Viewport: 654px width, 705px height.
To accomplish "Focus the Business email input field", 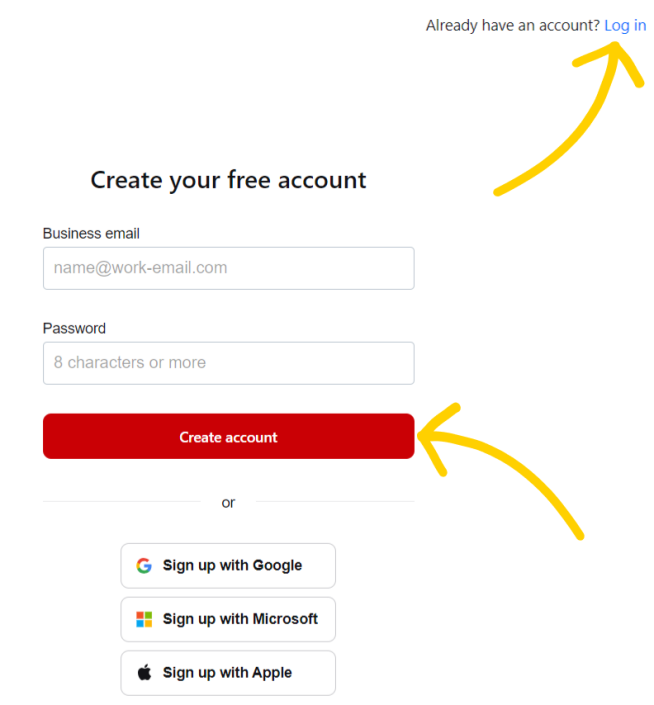I will click(x=228, y=268).
